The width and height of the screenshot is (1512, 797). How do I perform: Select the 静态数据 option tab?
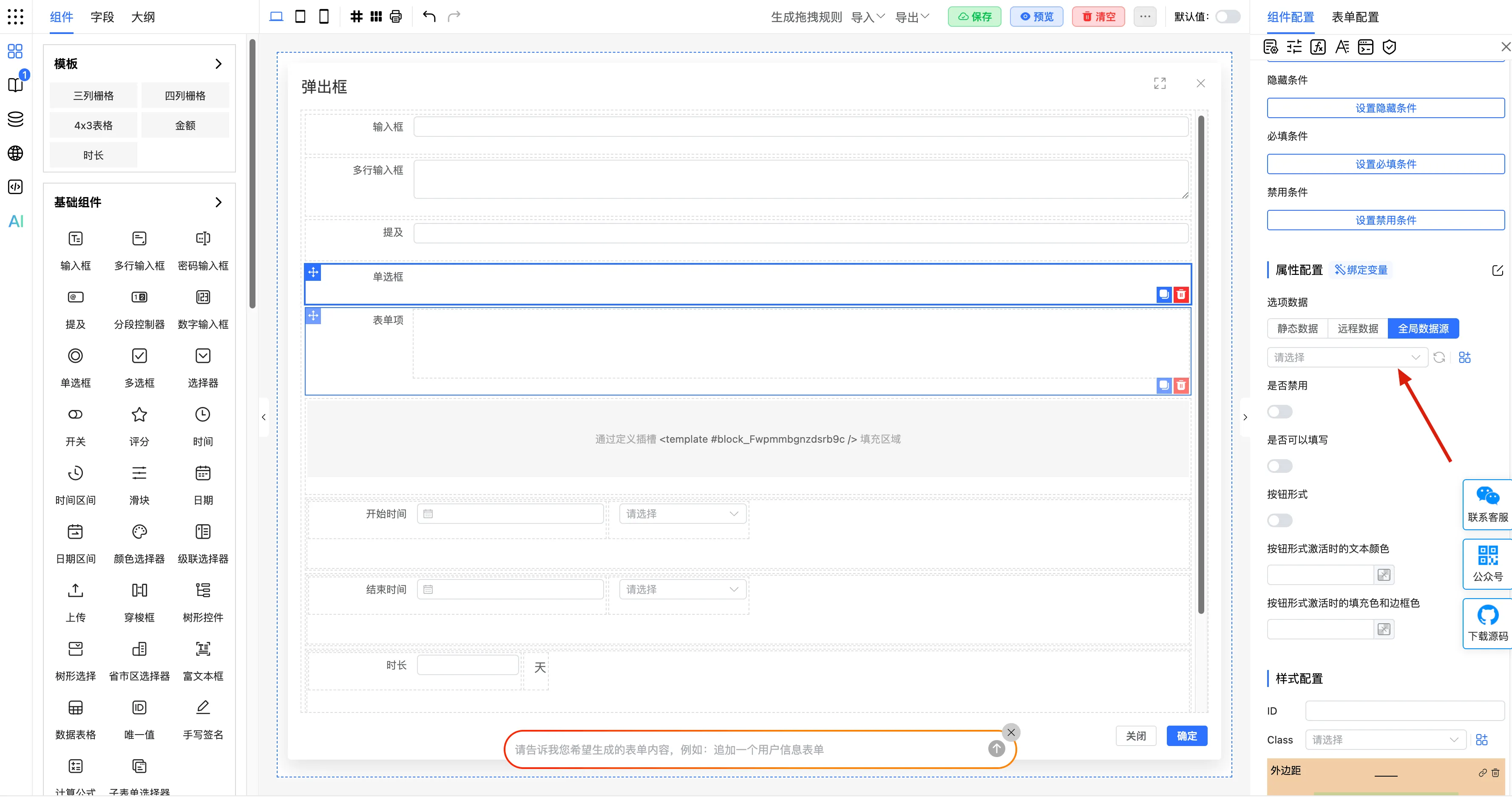click(1297, 328)
